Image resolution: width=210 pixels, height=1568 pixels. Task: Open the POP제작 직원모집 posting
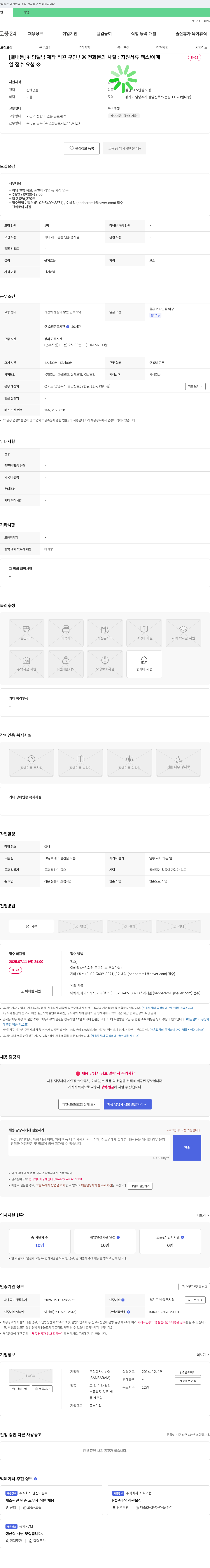point(127,1501)
